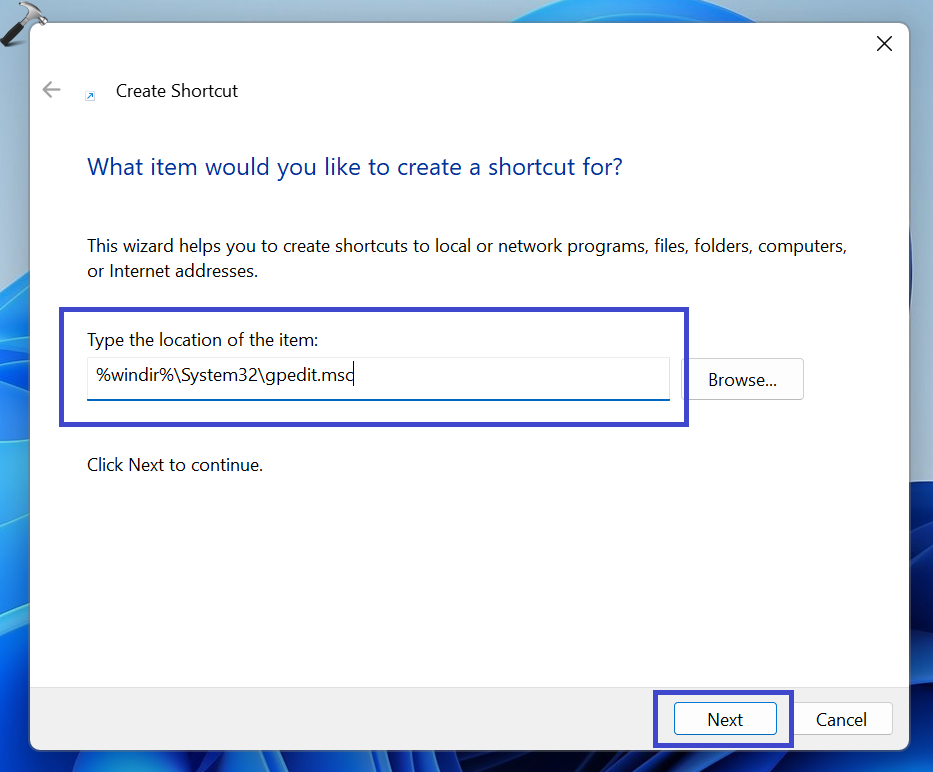This screenshot has height=772, width=933.
Task: Click the item location text field
Action: click(x=378, y=379)
